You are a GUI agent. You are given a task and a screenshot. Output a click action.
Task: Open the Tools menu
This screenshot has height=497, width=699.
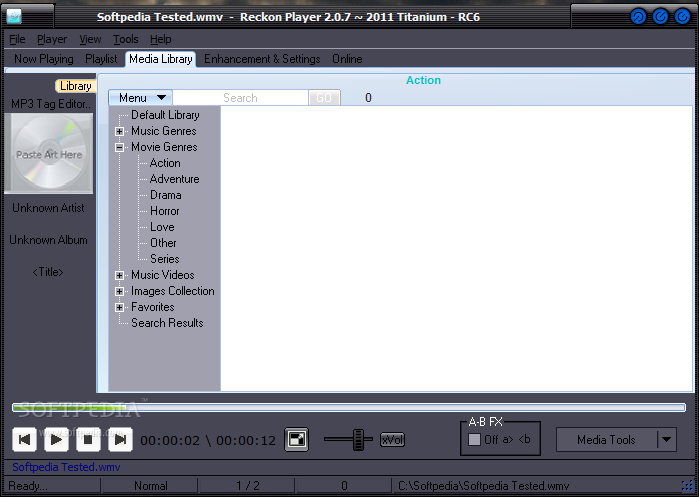point(126,39)
